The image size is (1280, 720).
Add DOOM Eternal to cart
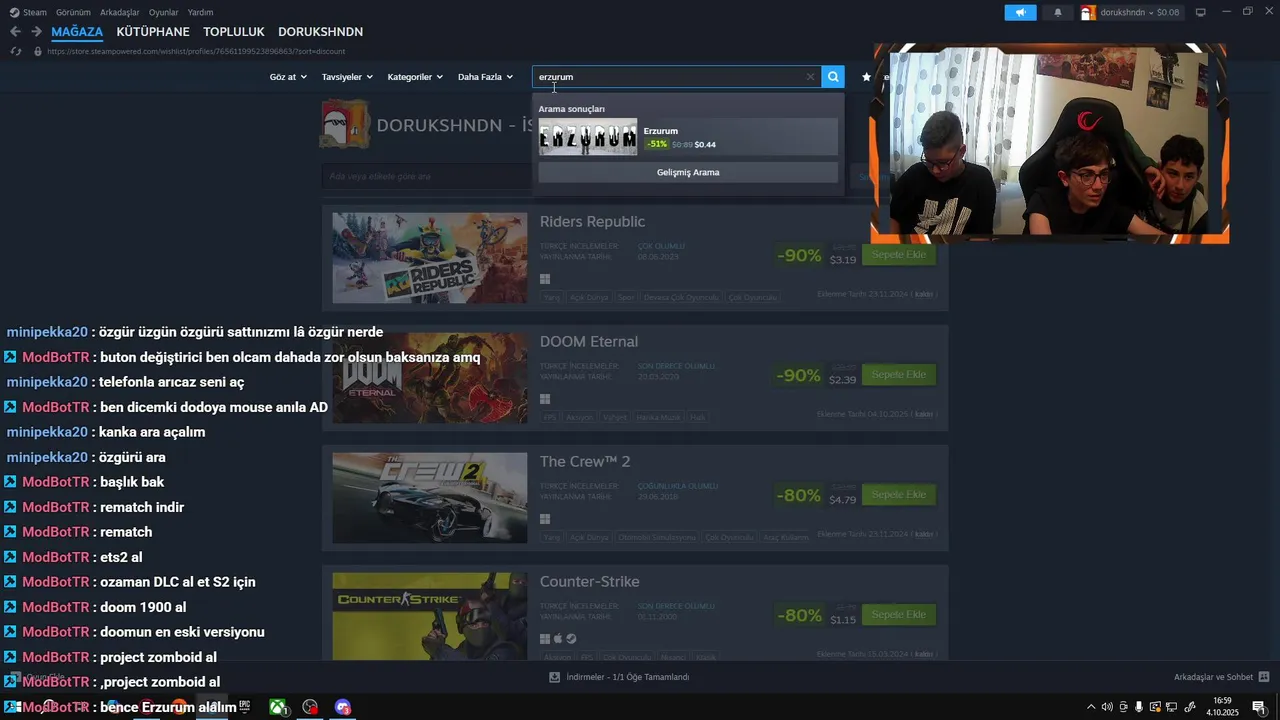[898, 374]
